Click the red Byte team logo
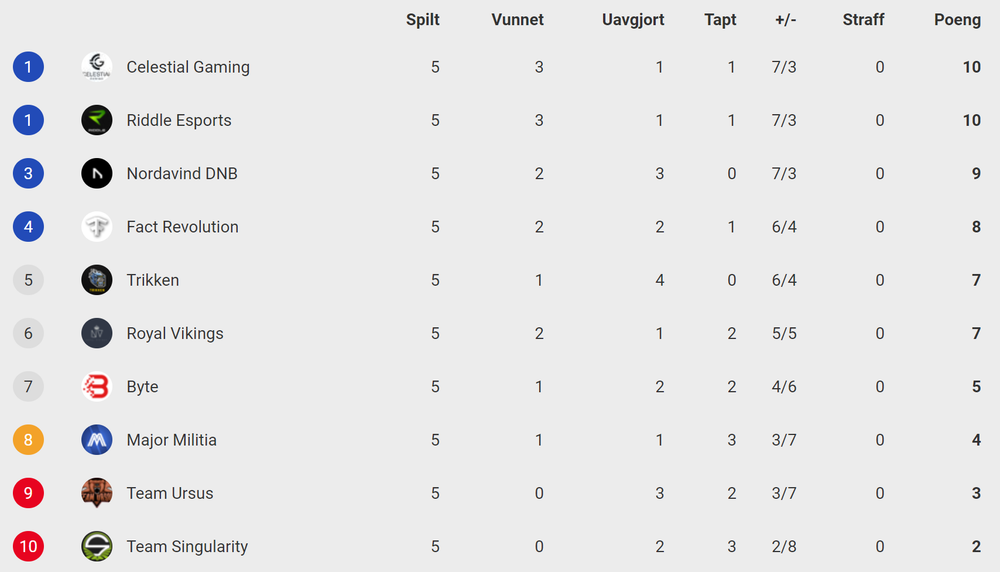 point(97,386)
